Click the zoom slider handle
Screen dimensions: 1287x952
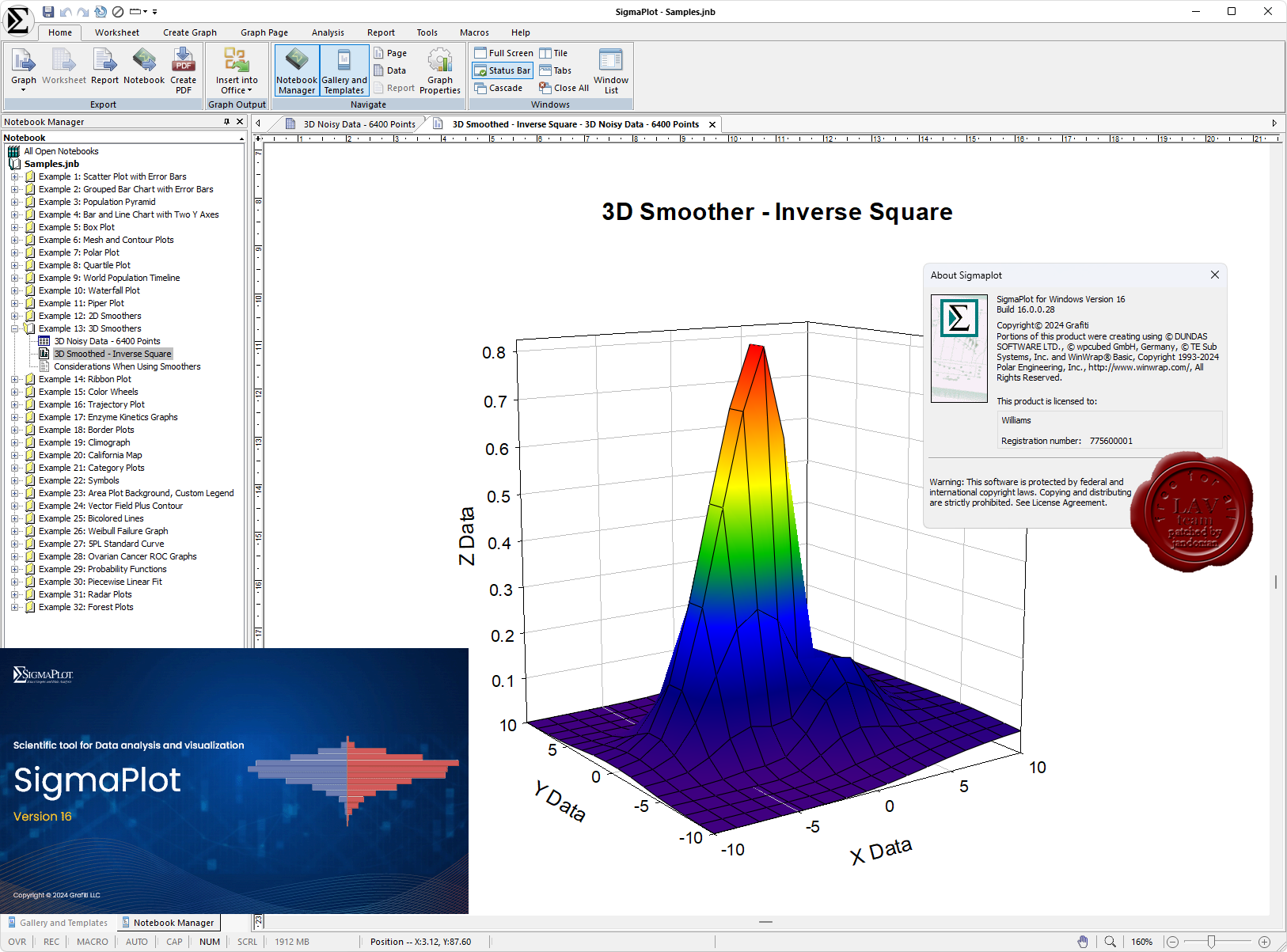tap(1211, 942)
